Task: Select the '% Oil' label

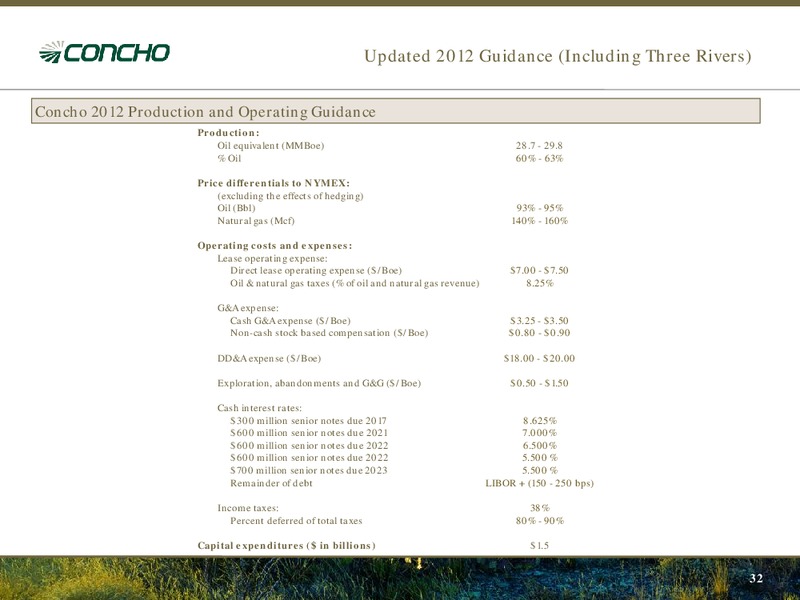Action: (229, 158)
